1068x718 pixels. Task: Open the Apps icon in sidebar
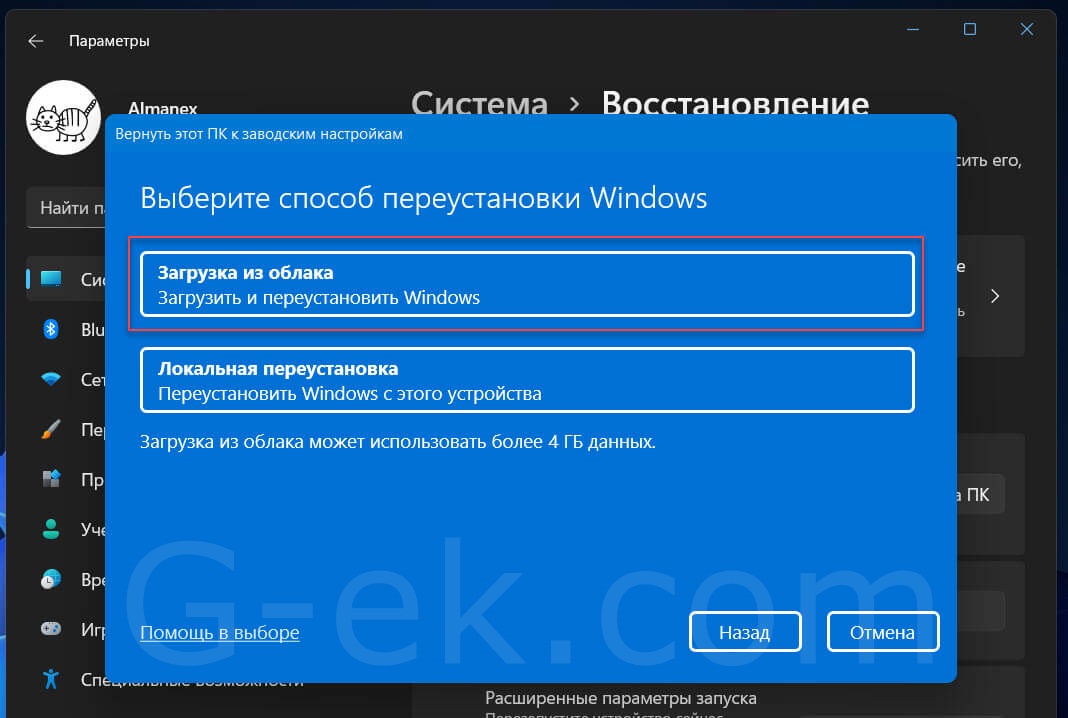pyautogui.click(x=51, y=479)
